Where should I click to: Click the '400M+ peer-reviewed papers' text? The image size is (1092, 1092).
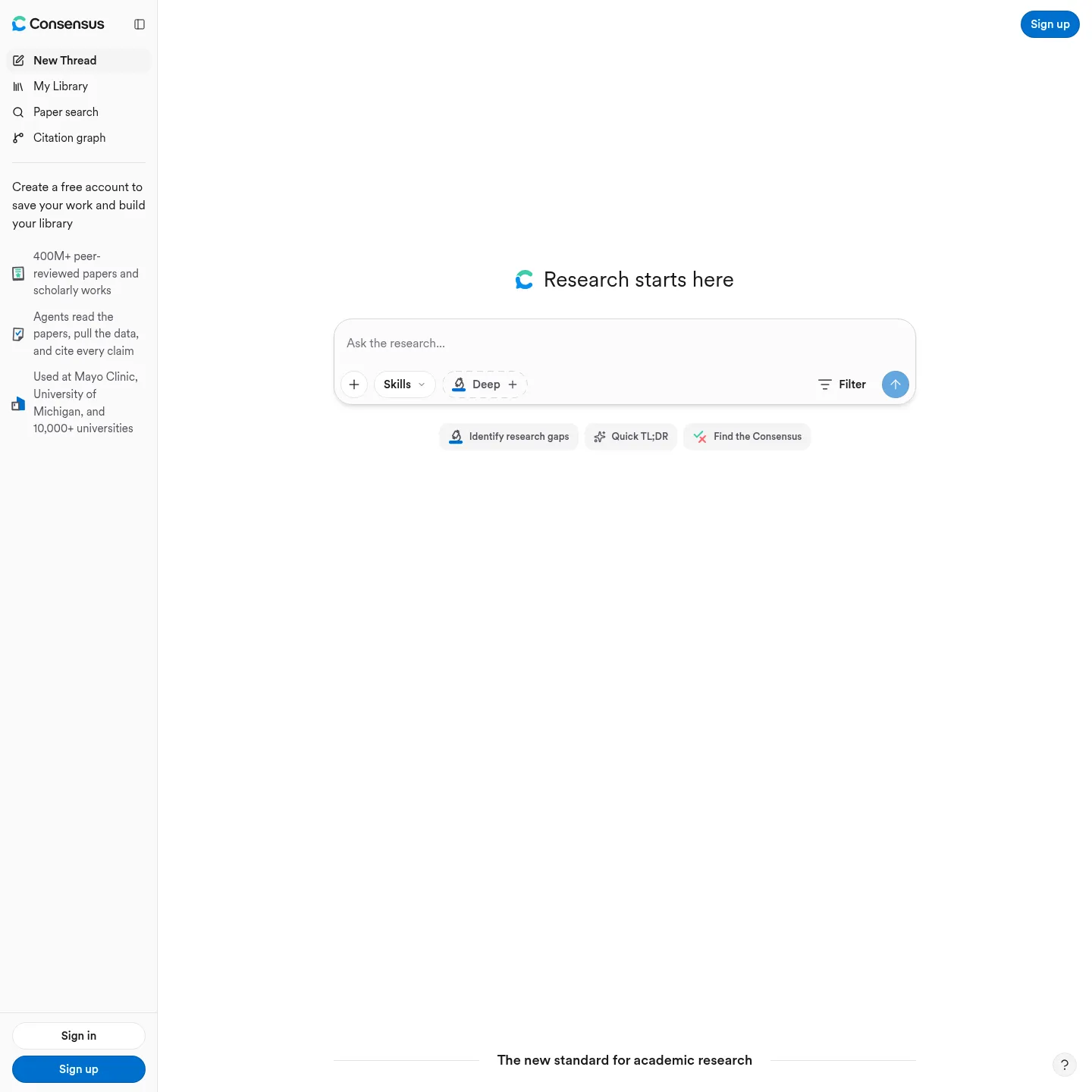click(x=86, y=274)
